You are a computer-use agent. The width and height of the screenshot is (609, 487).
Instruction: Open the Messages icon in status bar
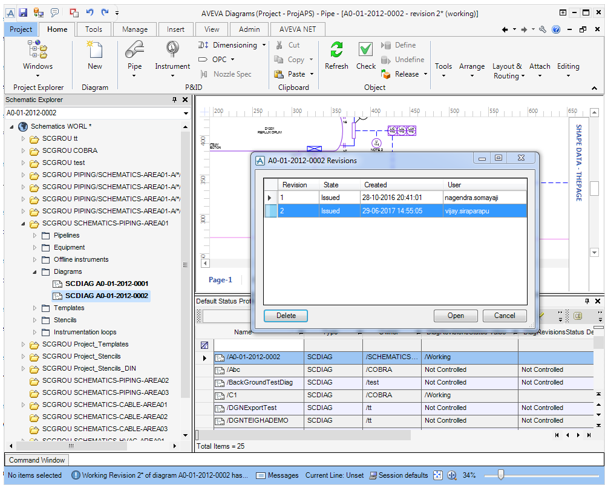261,475
